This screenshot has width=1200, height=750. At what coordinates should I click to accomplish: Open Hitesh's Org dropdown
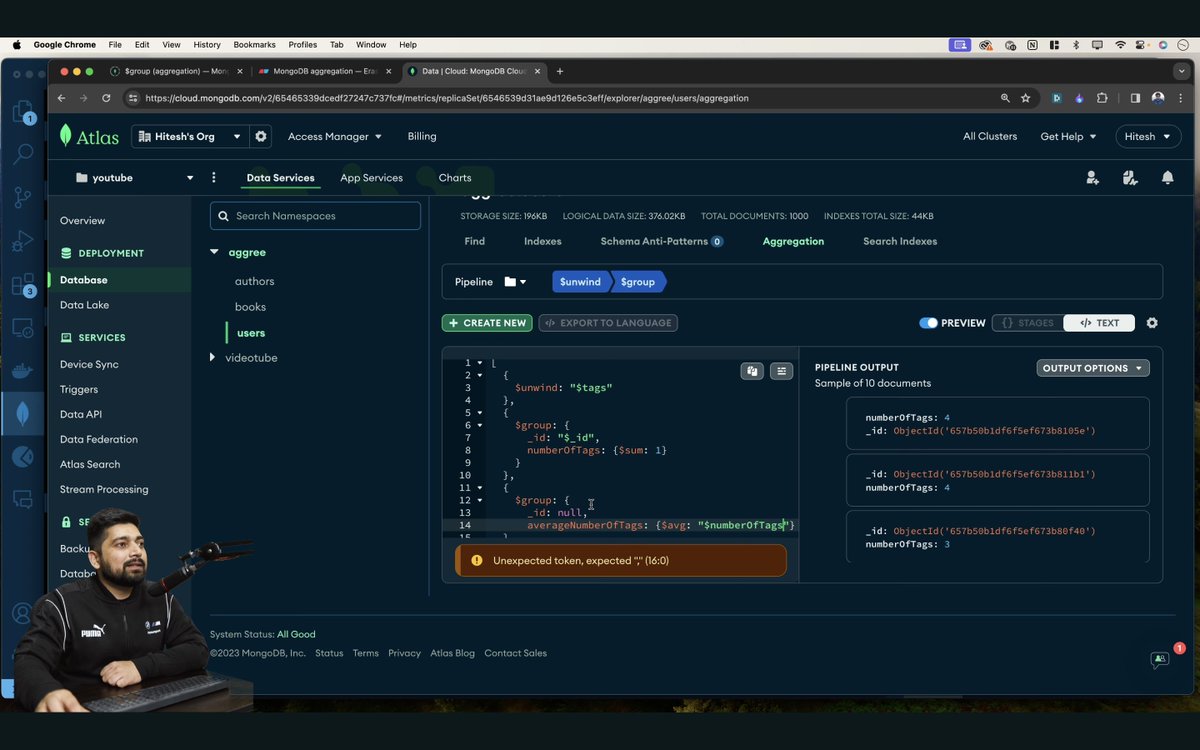click(x=189, y=136)
